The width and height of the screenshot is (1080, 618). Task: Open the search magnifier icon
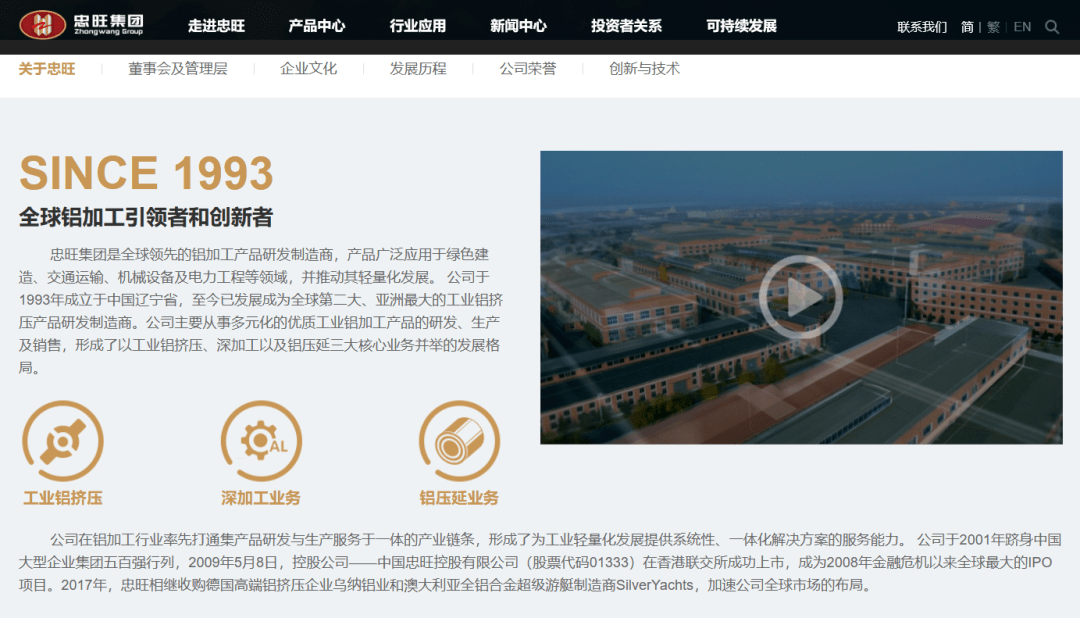click(1052, 27)
